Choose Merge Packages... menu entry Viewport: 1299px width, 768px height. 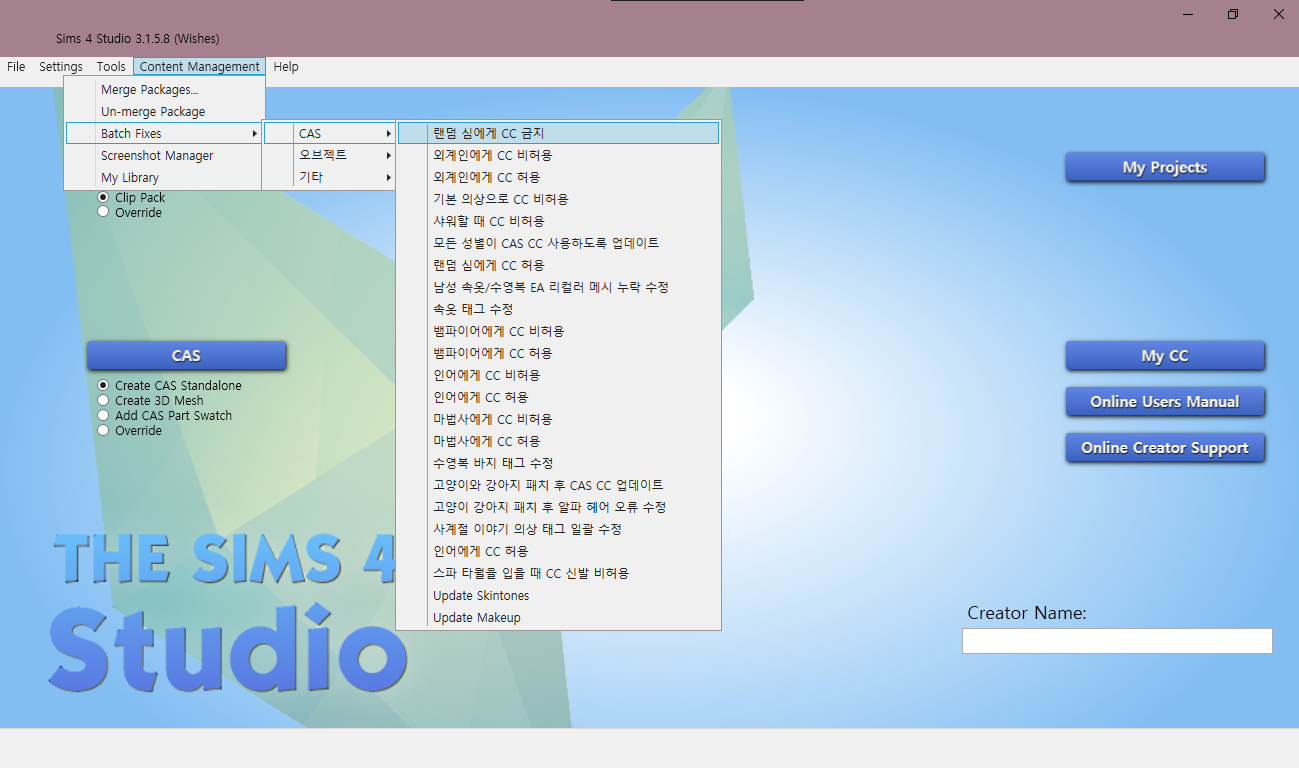[x=165, y=90]
